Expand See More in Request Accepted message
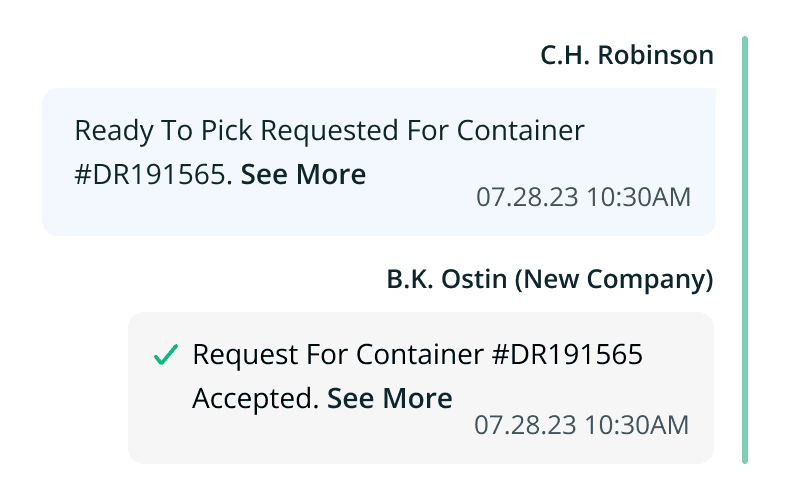The width and height of the screenshot is (790, 500). coord(390,399)
